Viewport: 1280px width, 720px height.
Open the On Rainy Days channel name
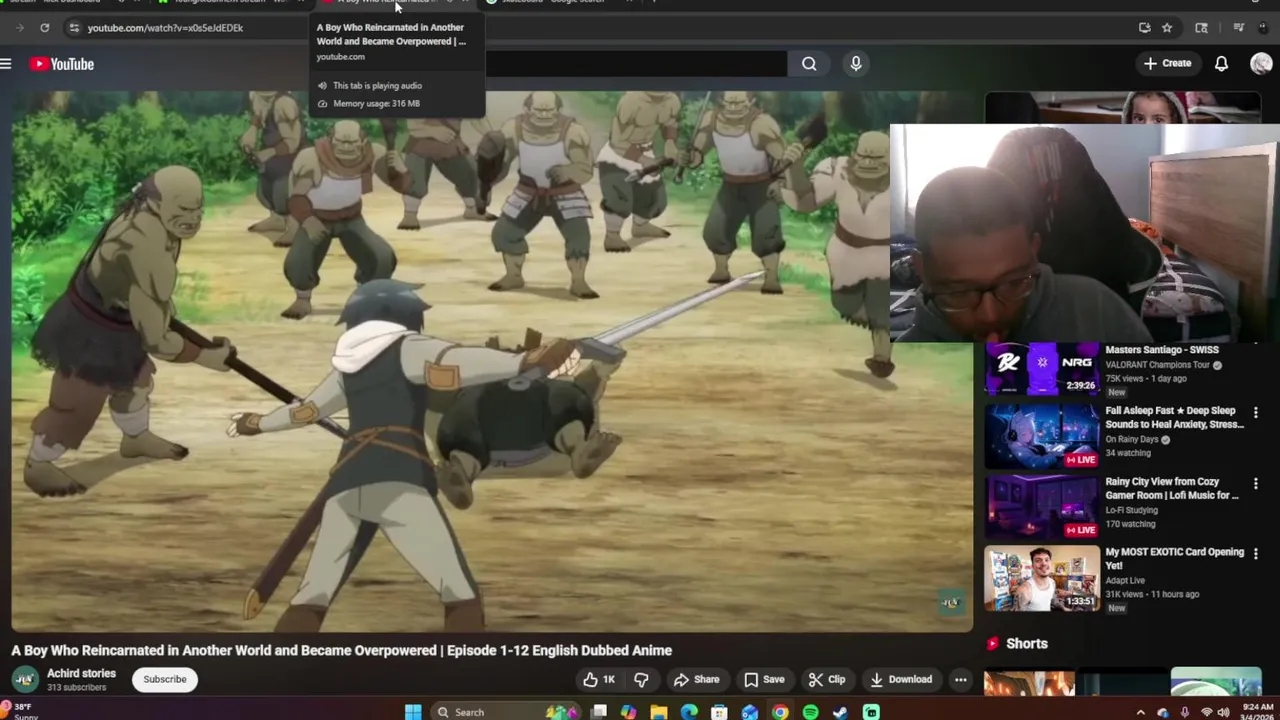(x=1131, y=439)
